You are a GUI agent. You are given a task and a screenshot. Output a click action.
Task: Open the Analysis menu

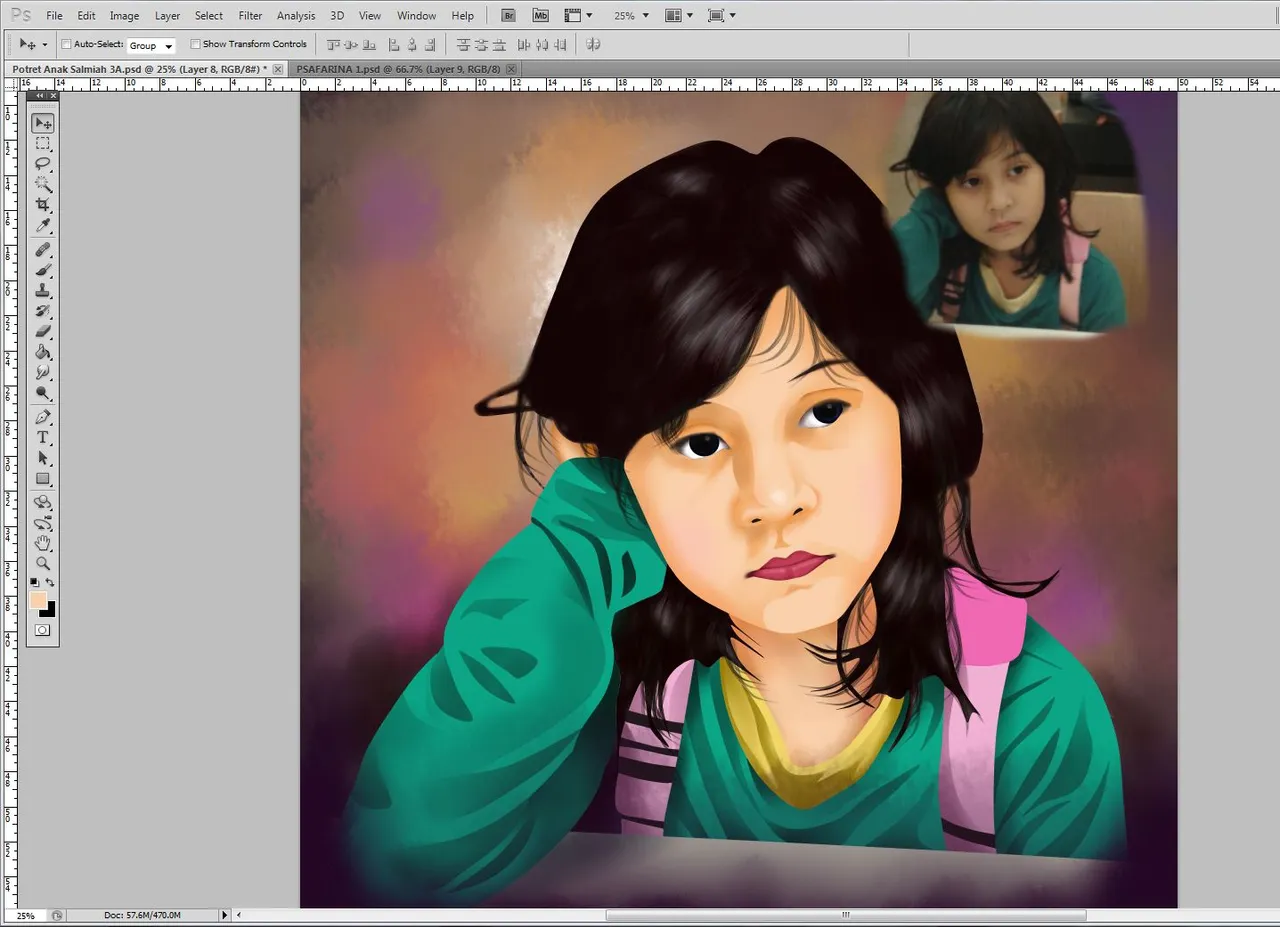[x=296, y=16]
